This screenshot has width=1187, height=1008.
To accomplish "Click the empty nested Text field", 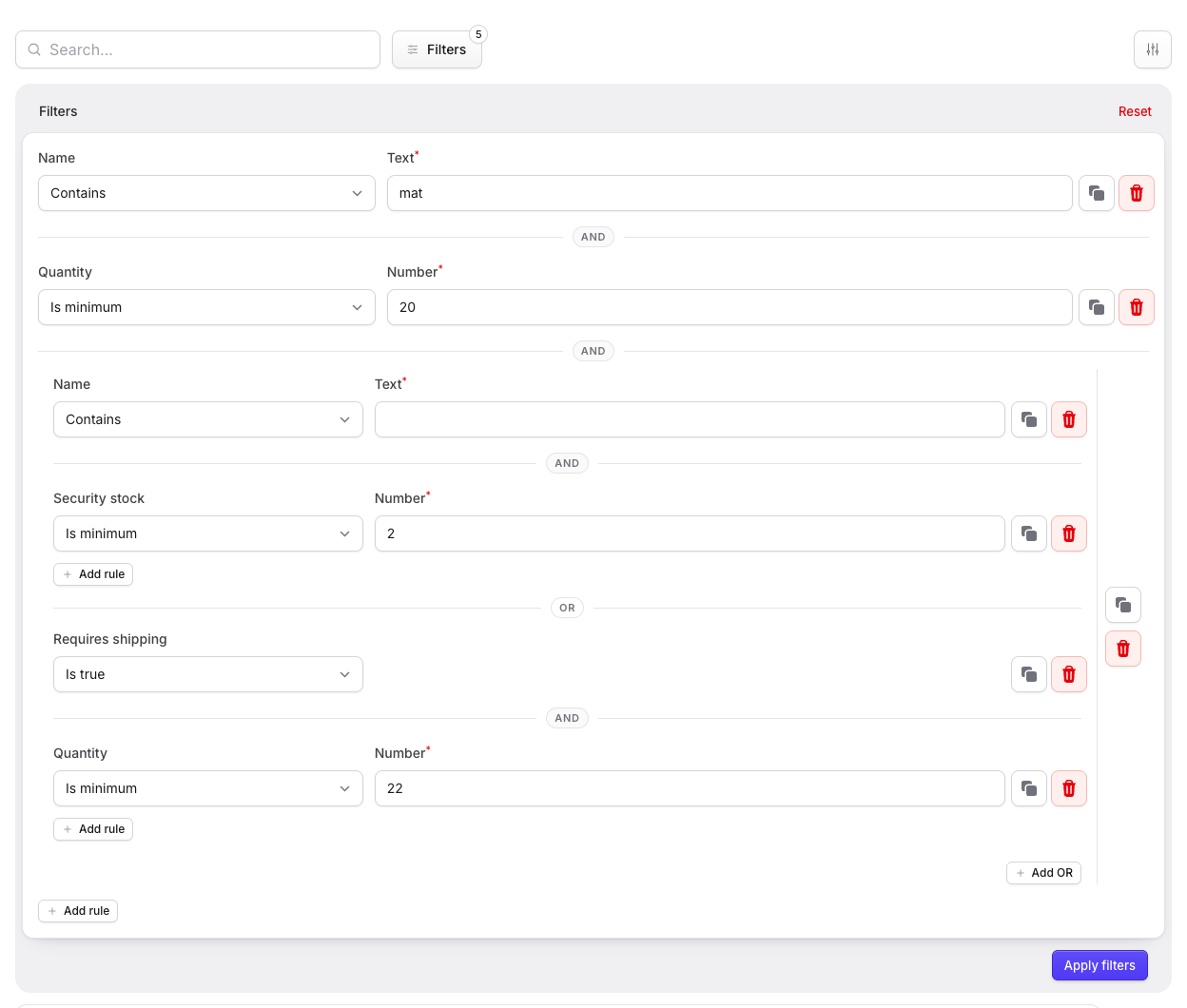I will point(690,419).
